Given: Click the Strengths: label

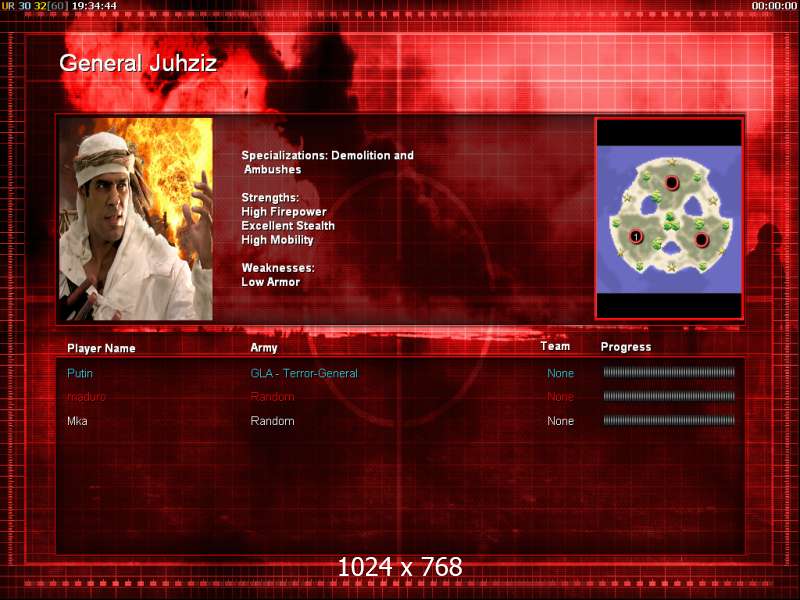Looking at the screenshot, I should click(270, 197).
